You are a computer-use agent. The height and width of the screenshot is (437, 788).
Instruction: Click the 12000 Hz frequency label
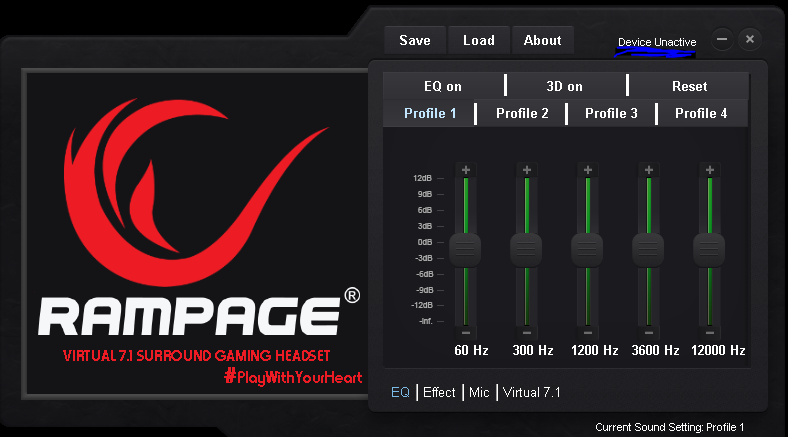(718, 350)
